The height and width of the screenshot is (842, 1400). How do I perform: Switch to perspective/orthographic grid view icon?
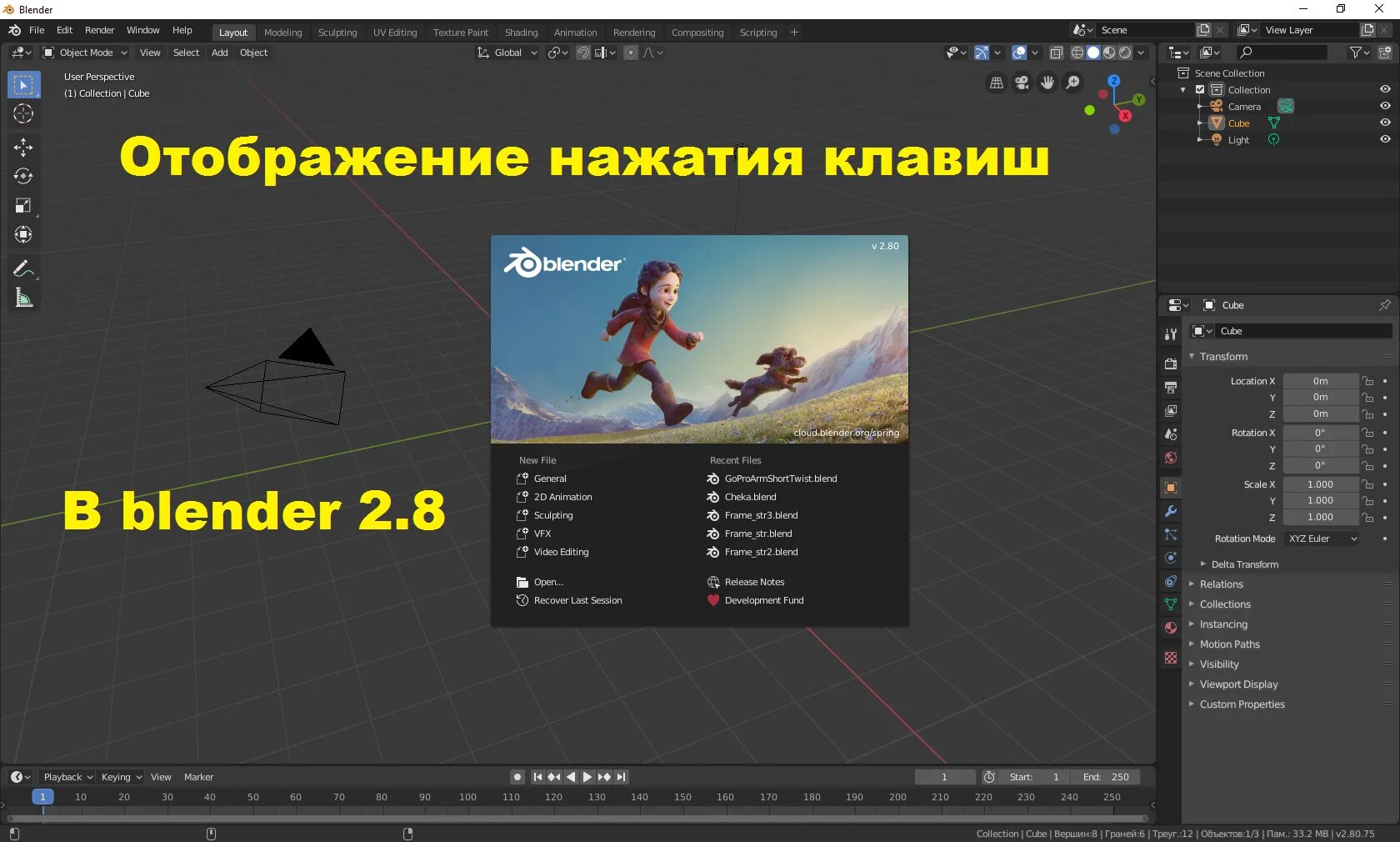coord(997,83)
